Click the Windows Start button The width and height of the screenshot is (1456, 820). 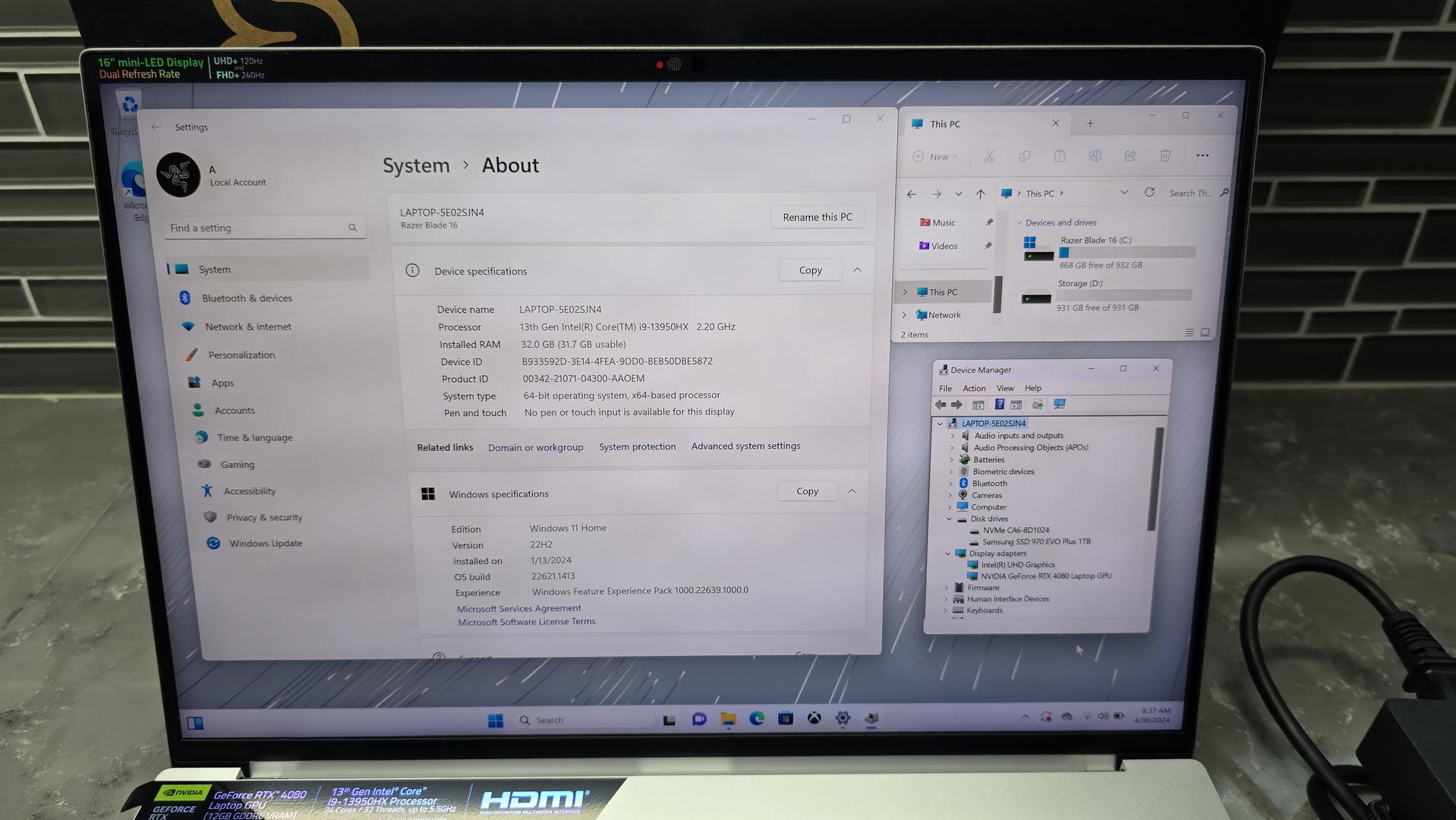(x=496, y=721)
